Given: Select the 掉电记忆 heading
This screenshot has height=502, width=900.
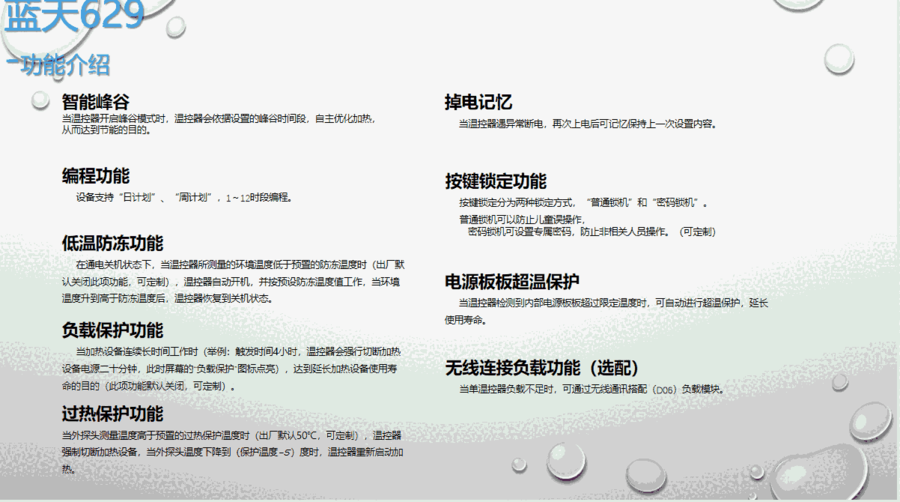Looking at the screenshot, I should (x=479, y=102).
